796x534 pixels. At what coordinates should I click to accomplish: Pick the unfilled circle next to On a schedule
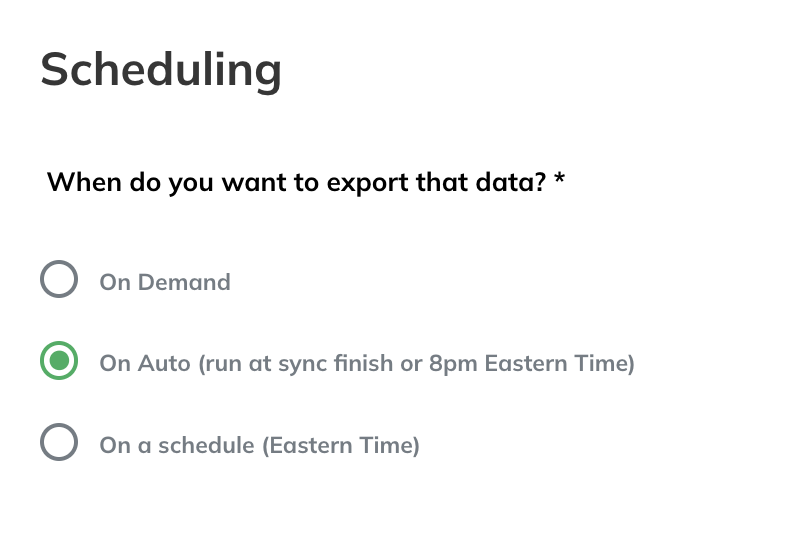(59, 442)
